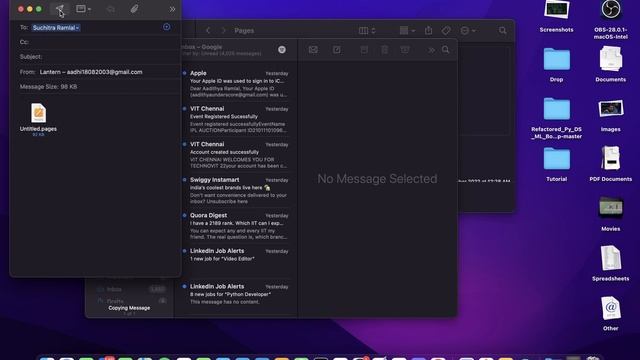
Task: Click the Compose new message icon in Mail
Action: 337,50
